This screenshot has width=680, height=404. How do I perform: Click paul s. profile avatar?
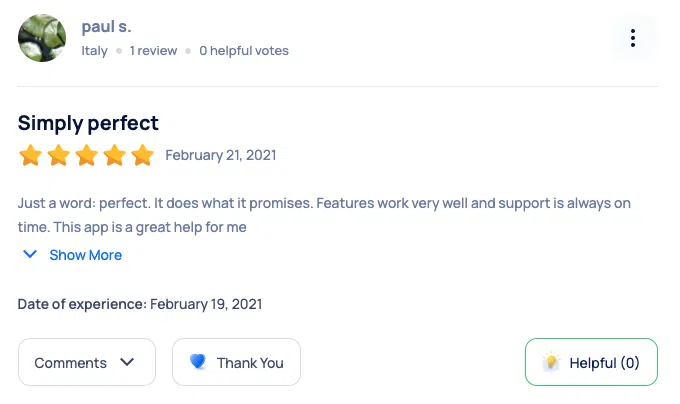43,38
